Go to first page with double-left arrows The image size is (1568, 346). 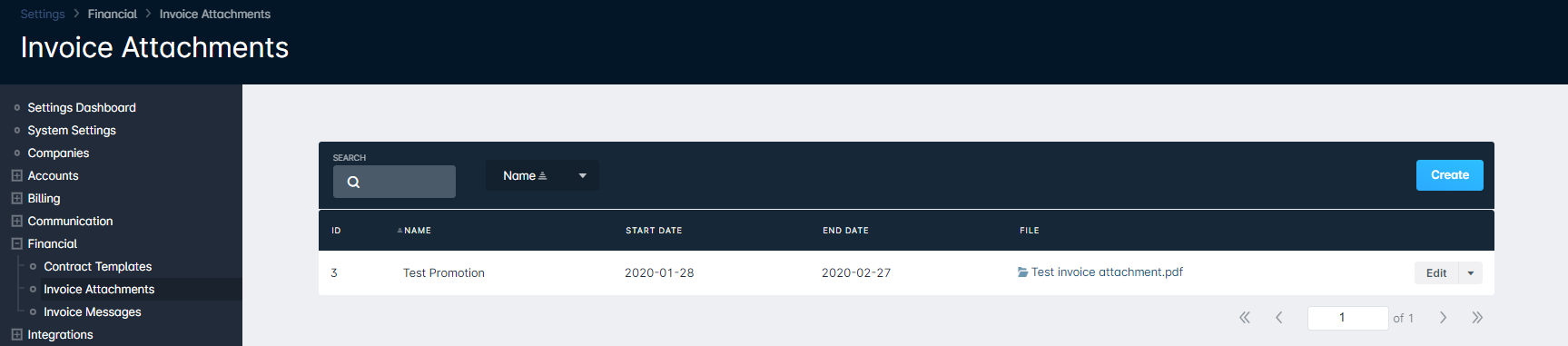tap(1245, 317)
